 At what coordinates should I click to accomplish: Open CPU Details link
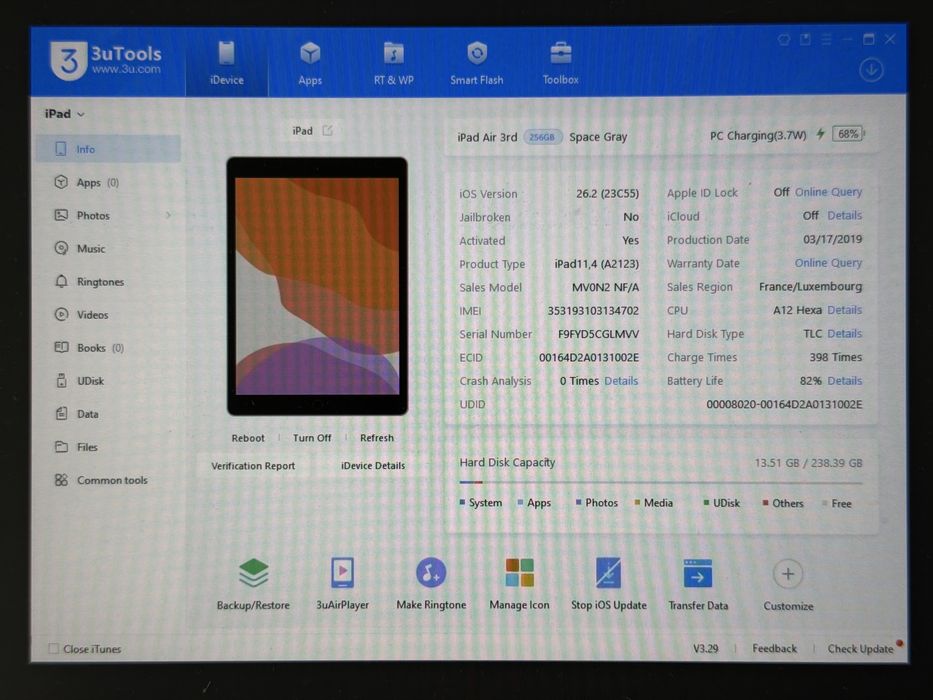pos(844,310)
